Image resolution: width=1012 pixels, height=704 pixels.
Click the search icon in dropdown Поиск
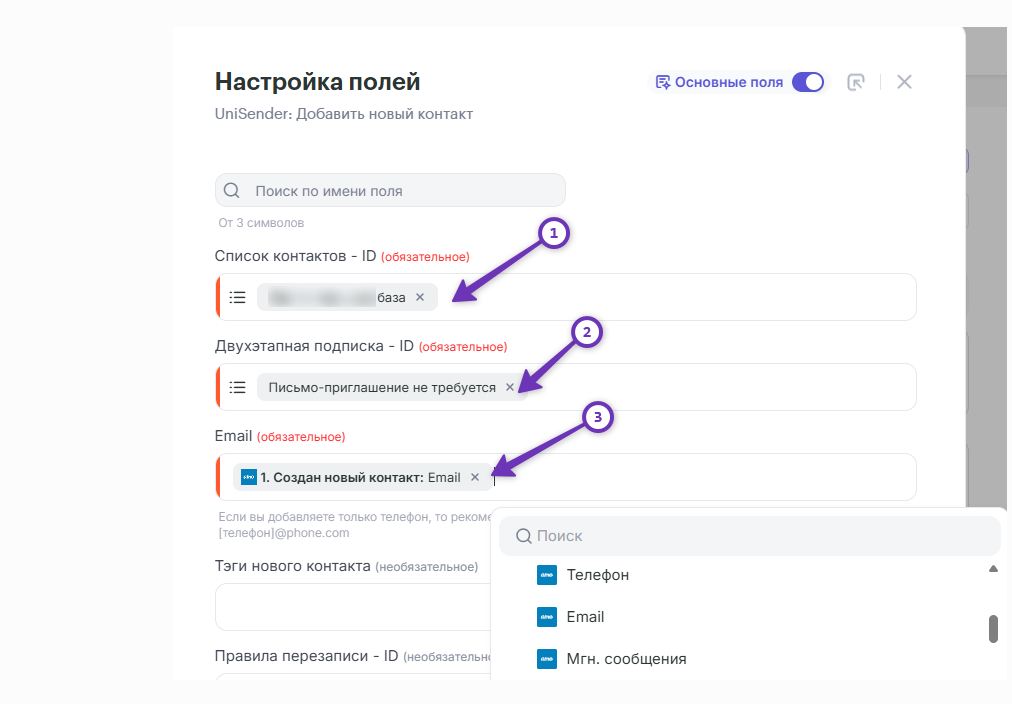(x=524, y=536)
